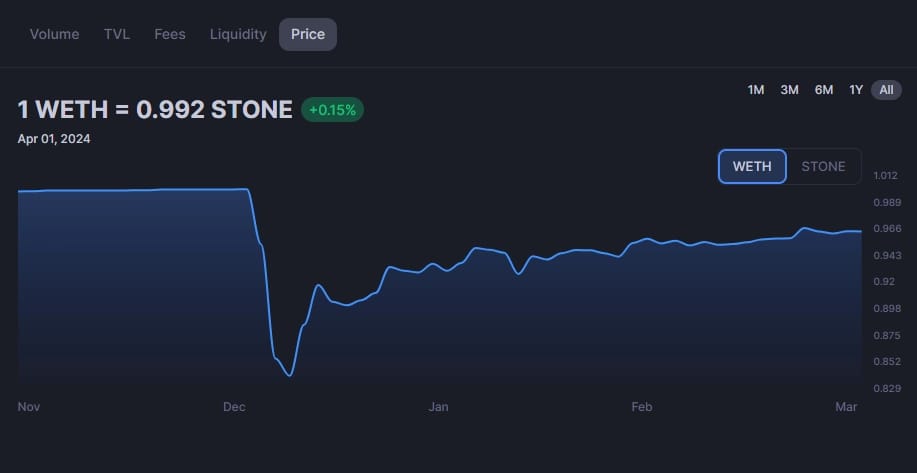
Task: Toggle price denomination to STONE
Action: click(823, 167)
